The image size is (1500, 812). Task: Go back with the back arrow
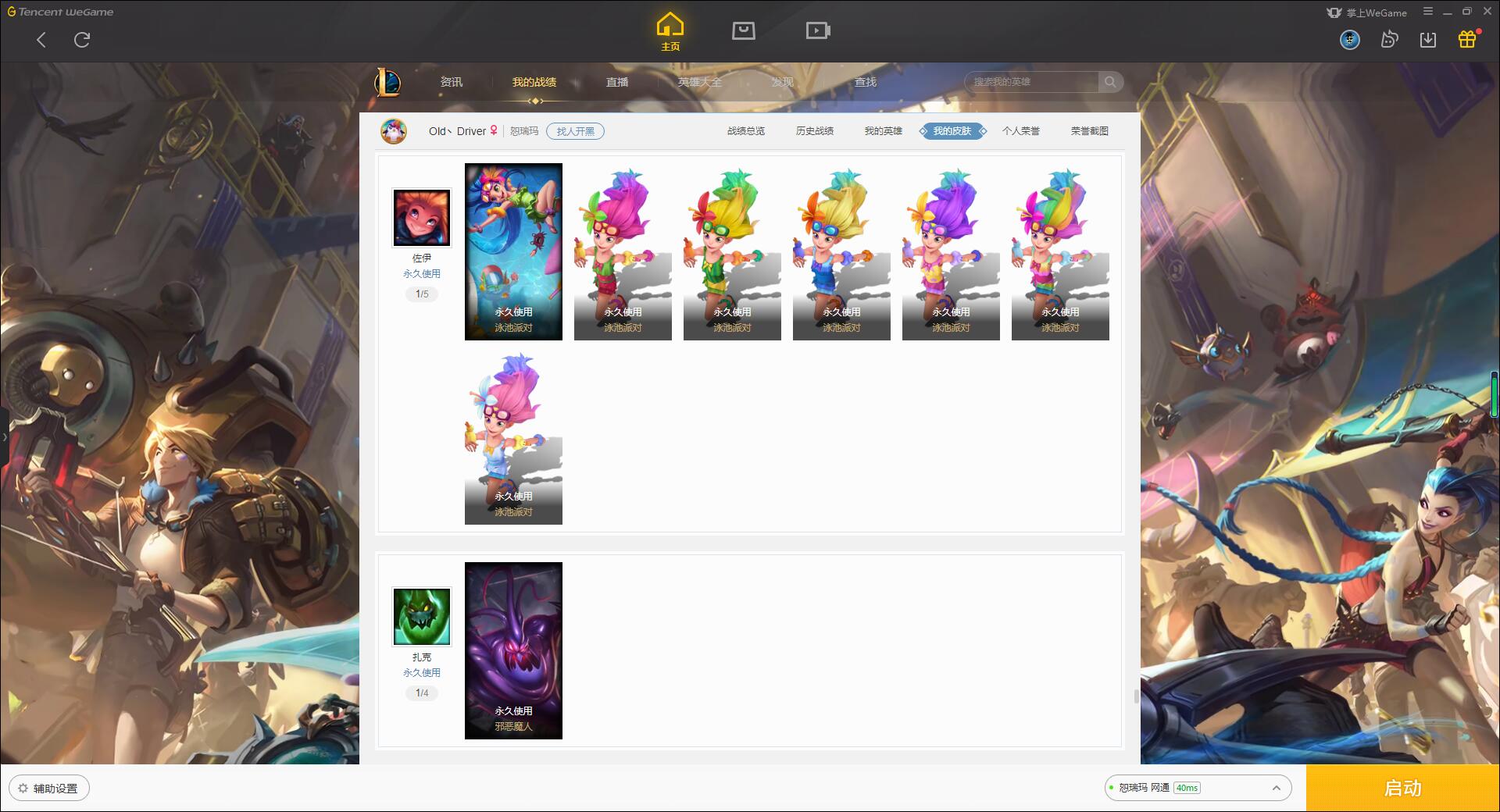tap(41, 40)
